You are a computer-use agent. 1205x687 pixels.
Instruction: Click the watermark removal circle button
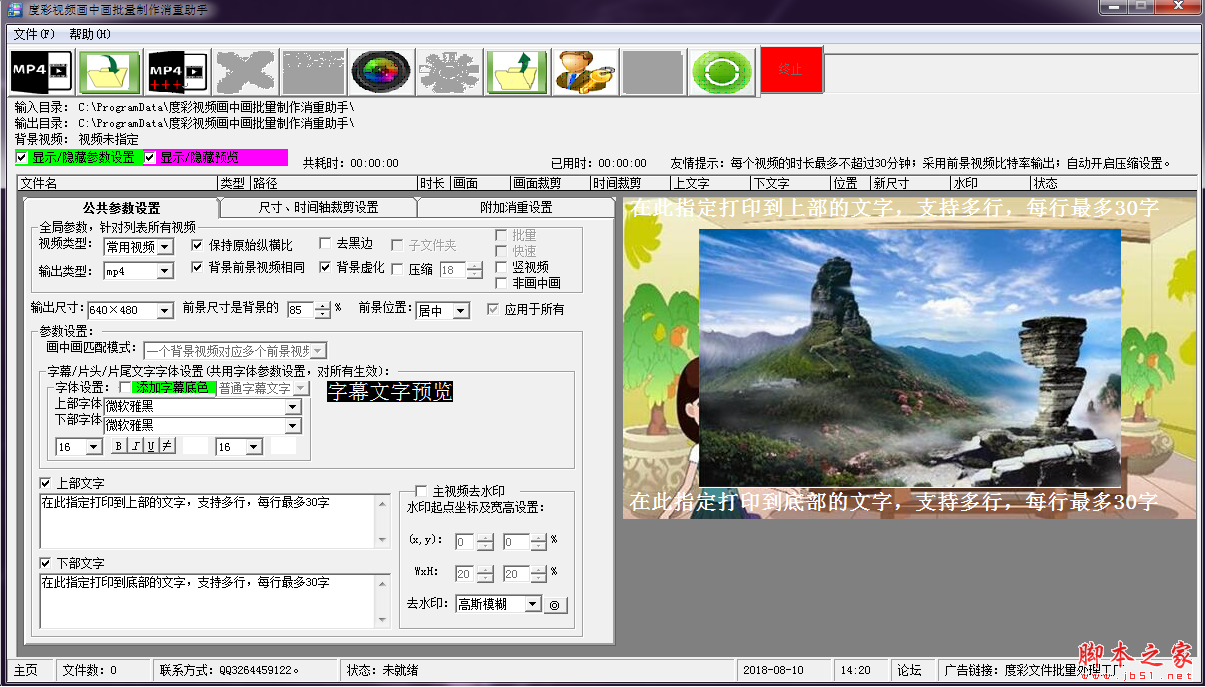[x=557, y=604]
